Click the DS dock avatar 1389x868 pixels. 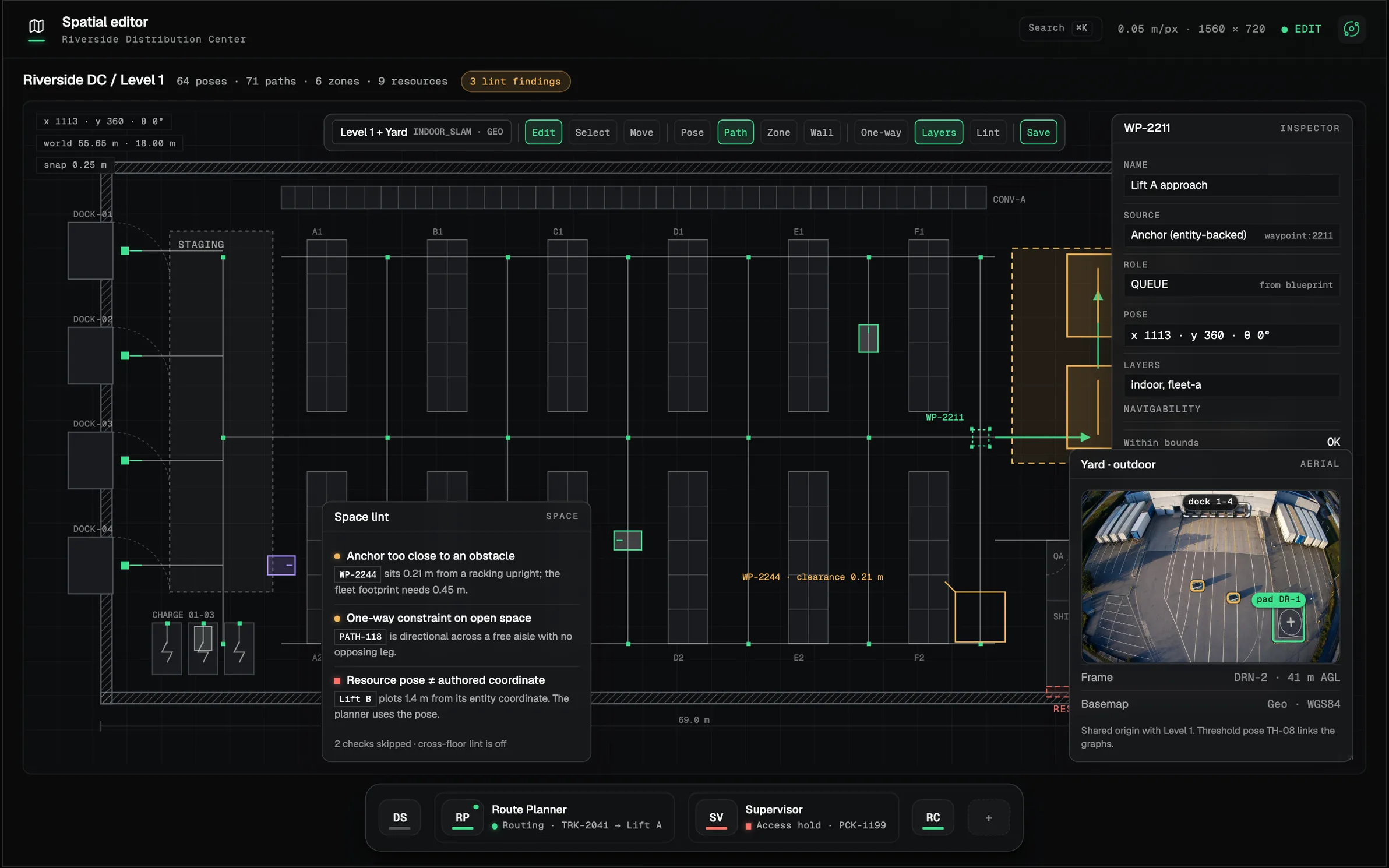pyautogui.click(x=400, y=817)
